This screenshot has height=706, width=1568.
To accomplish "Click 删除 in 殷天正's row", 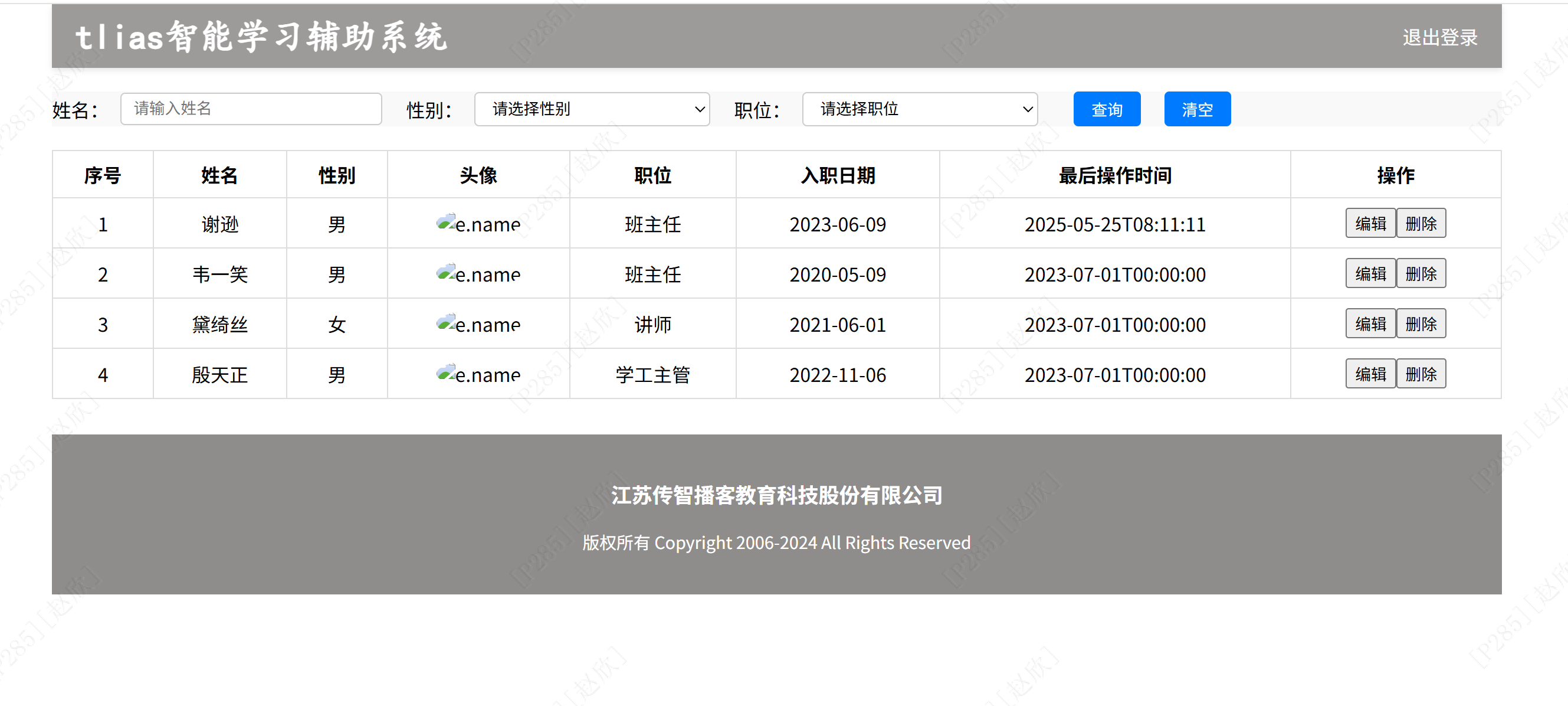I will tap(1420, 374).
